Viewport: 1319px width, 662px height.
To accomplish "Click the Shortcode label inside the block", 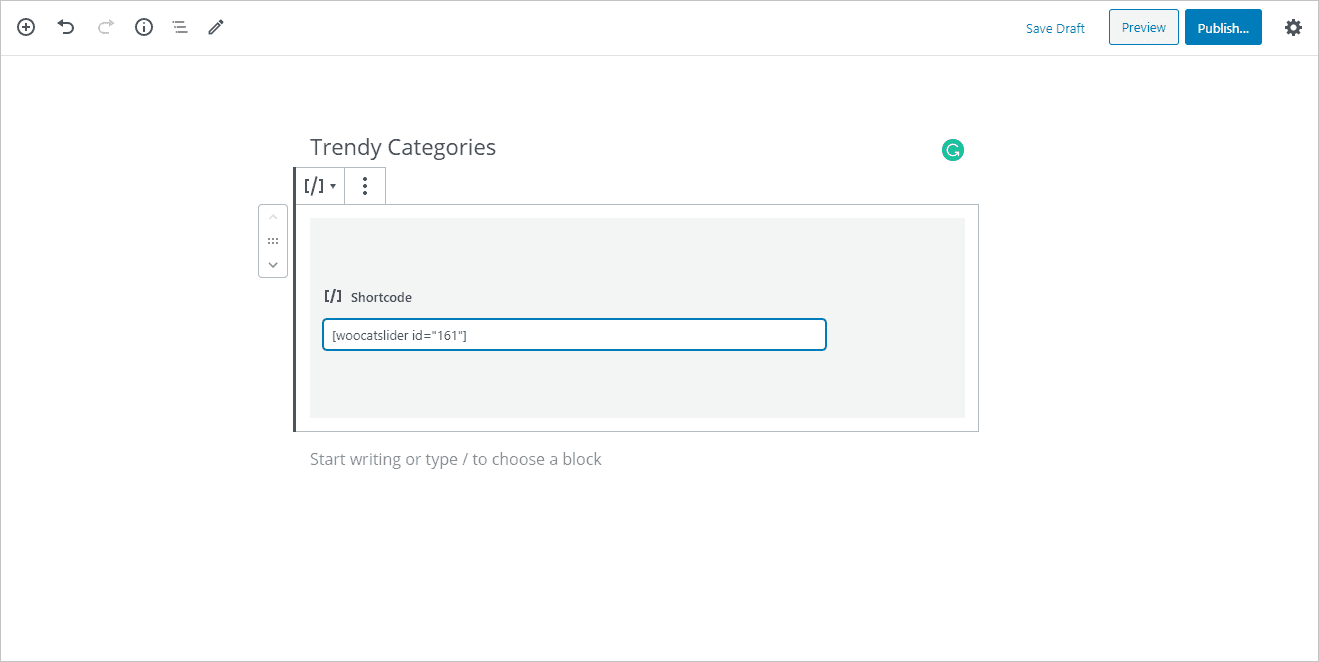I will (x=381, y=297).
